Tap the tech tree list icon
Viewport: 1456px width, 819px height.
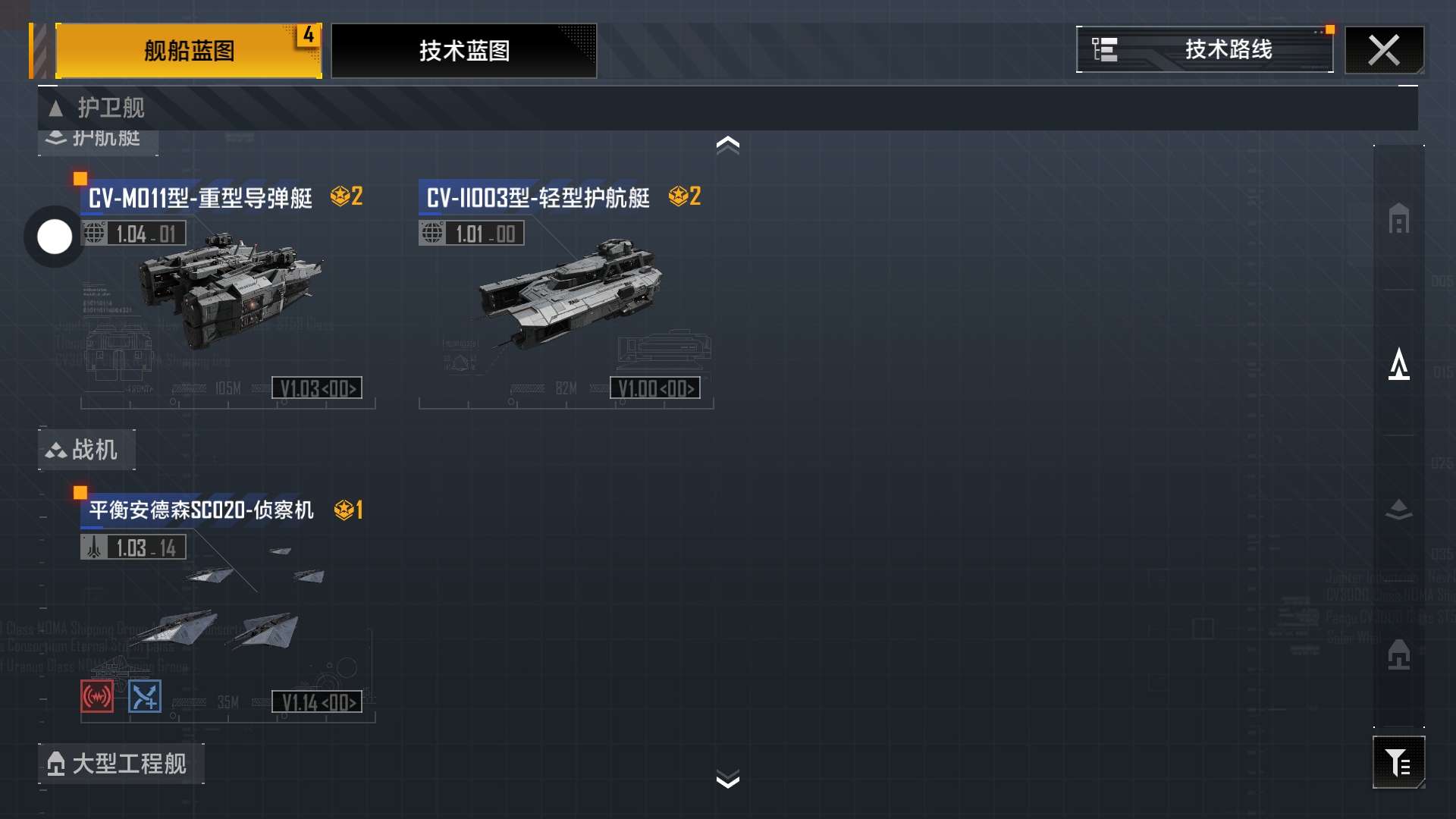coord(1104,49)
